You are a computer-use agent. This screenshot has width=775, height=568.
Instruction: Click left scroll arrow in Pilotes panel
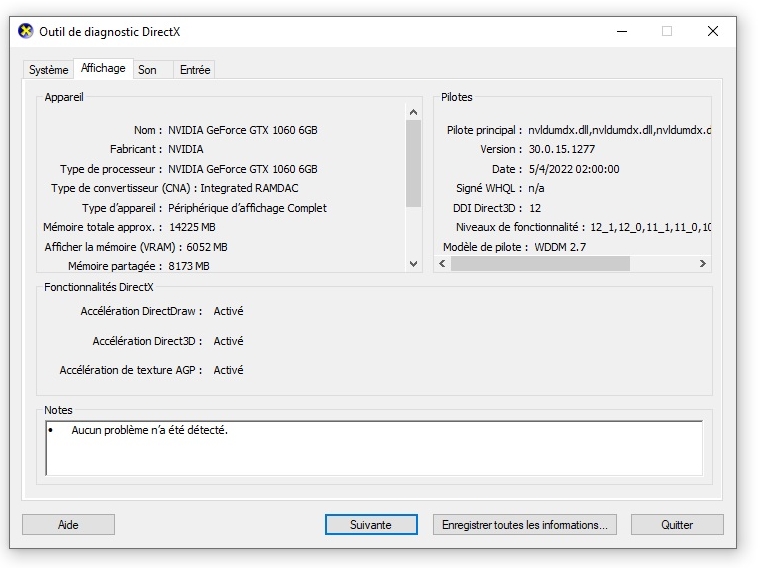click(442, 263)
